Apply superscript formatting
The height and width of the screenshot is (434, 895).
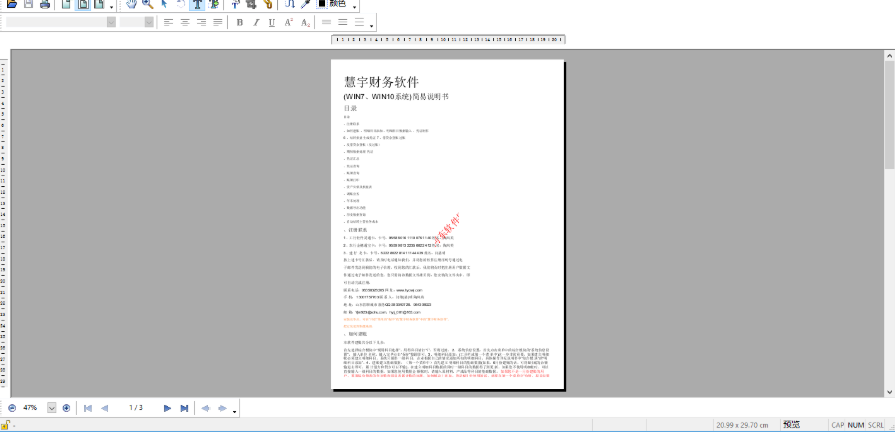click(289, 22)
